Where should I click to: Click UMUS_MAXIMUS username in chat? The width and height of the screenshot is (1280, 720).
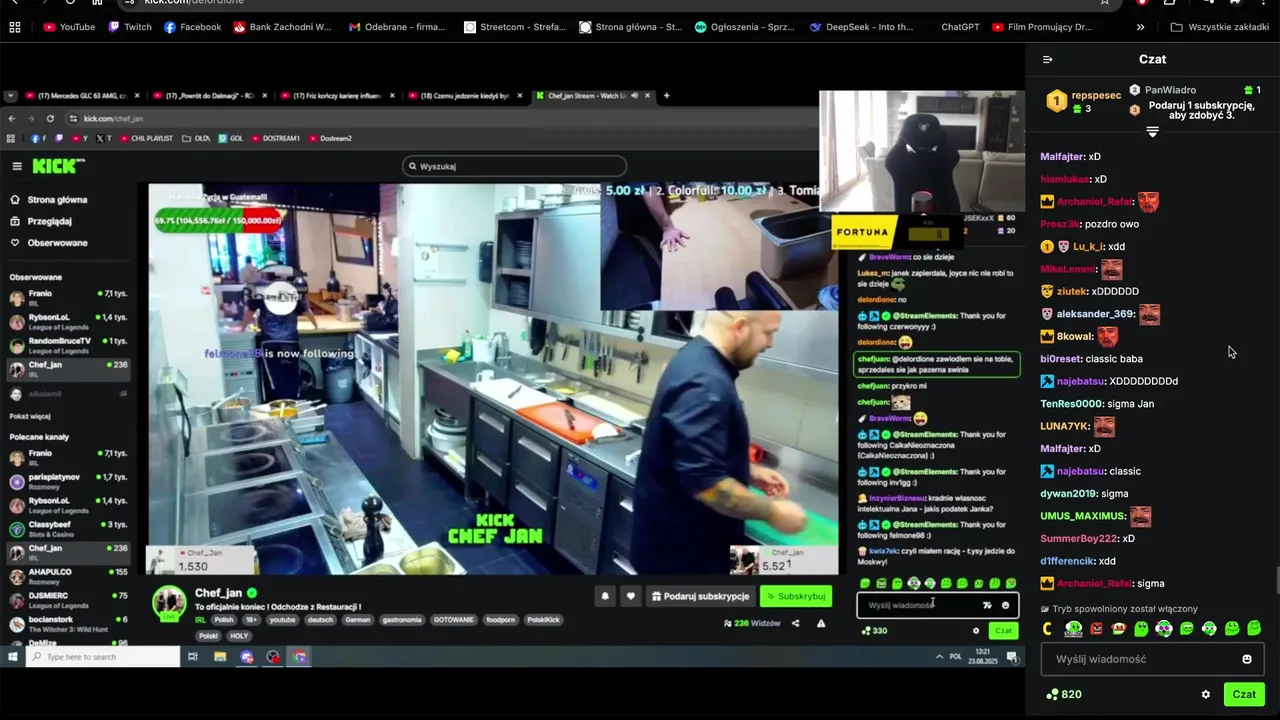click(1082, 516)
